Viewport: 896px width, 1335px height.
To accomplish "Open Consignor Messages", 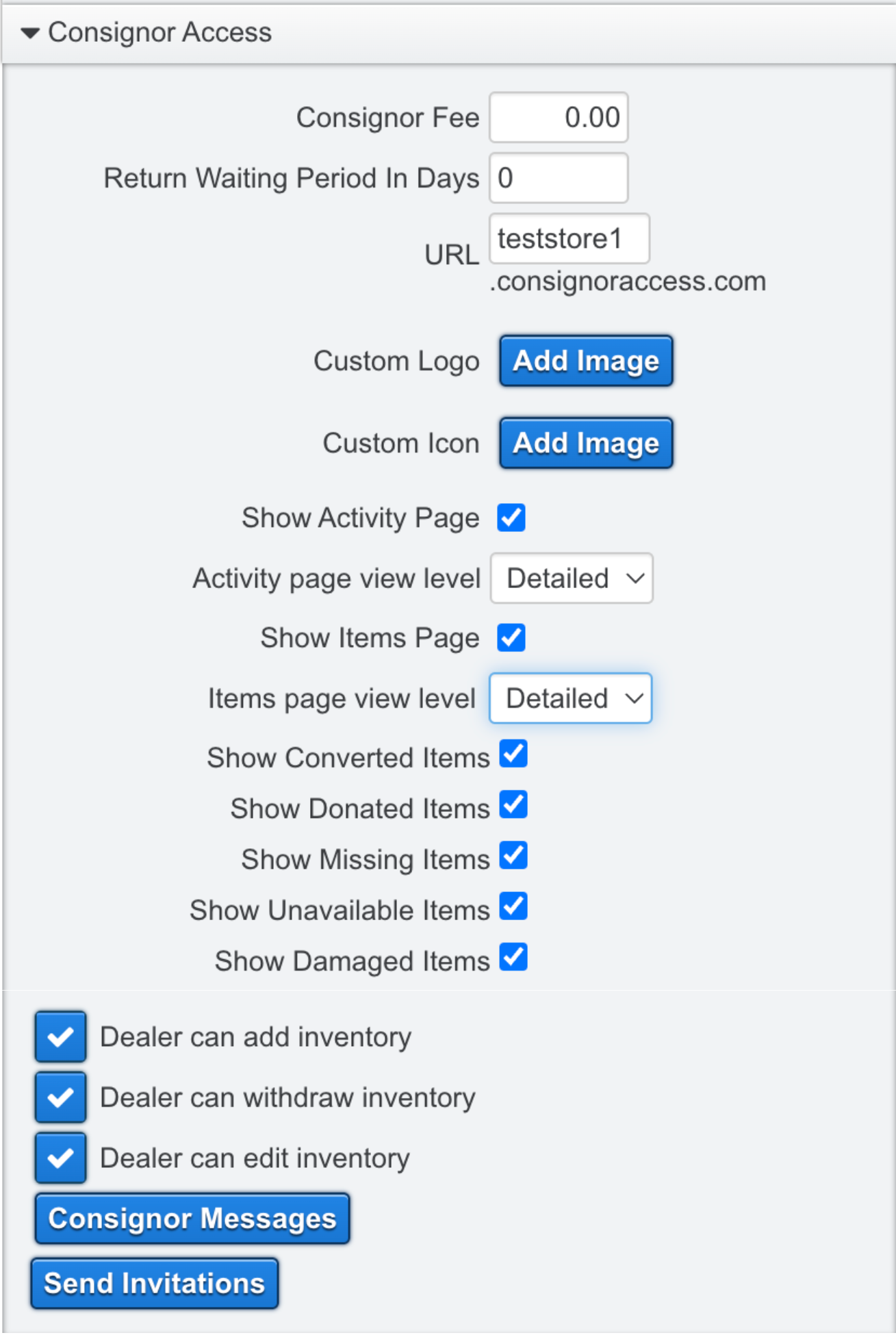I will click(x=192, y=1219).
